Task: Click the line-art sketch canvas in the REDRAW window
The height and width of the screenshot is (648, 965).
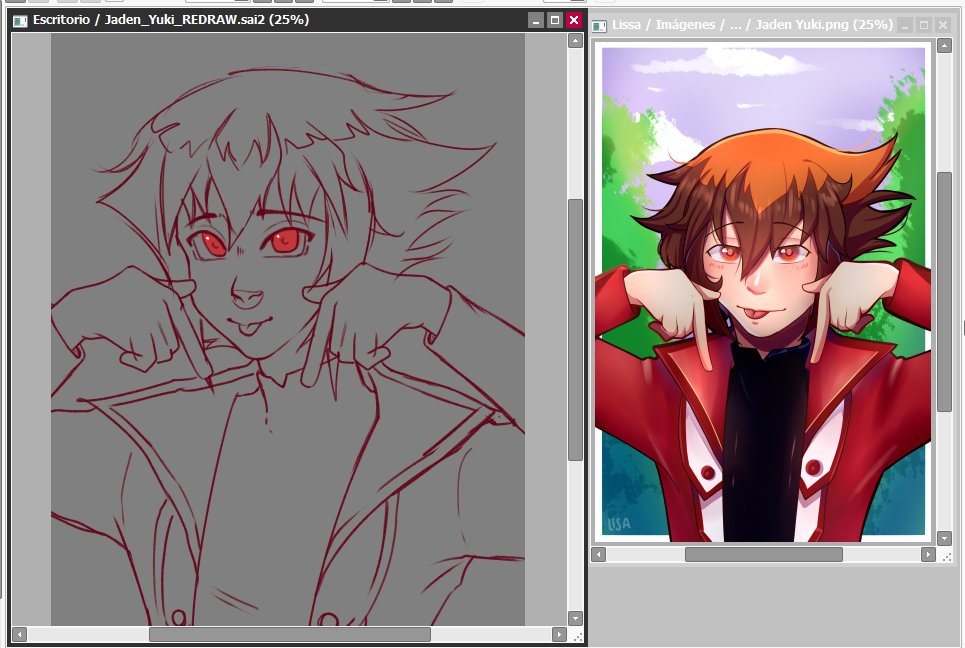Action: point(288,329)
